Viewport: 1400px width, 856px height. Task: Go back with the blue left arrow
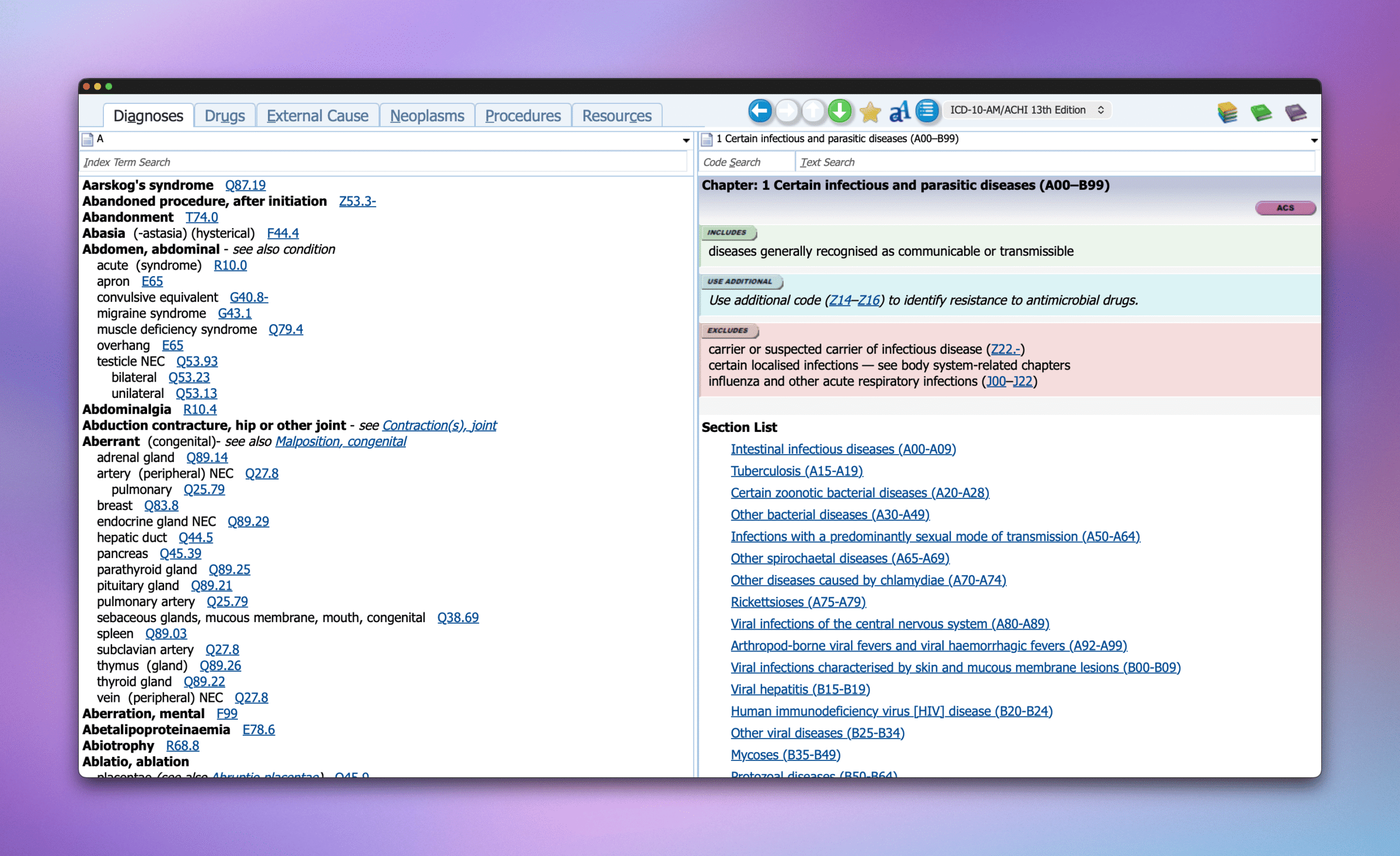760,111
